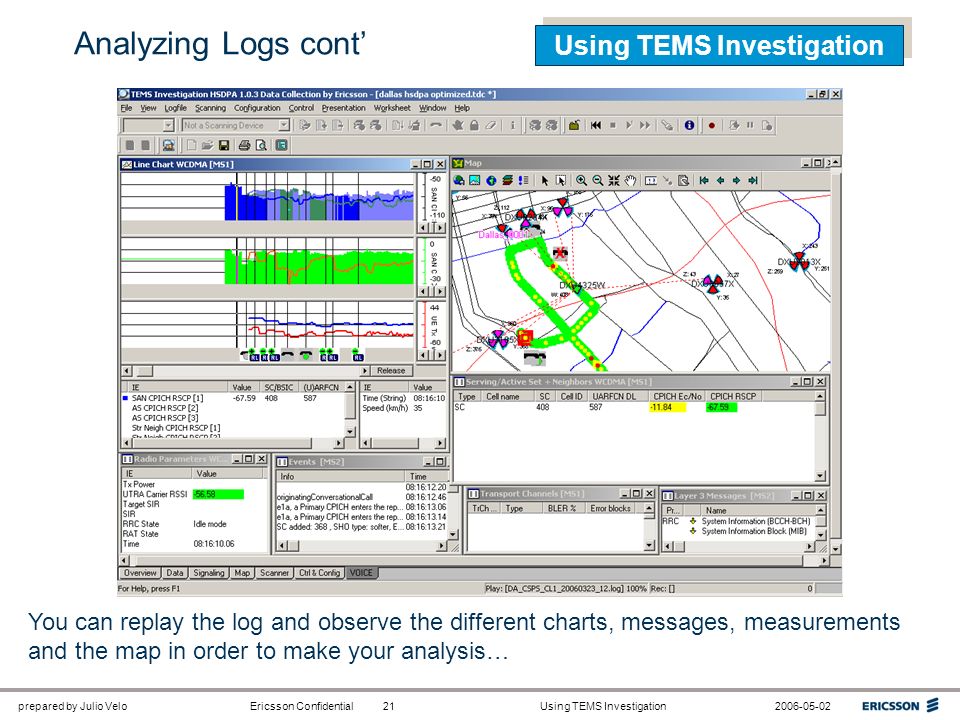Switch to the Data worksheet tab
The width and height of the screenshot is (960, 720).
click(x=174, y=573)
